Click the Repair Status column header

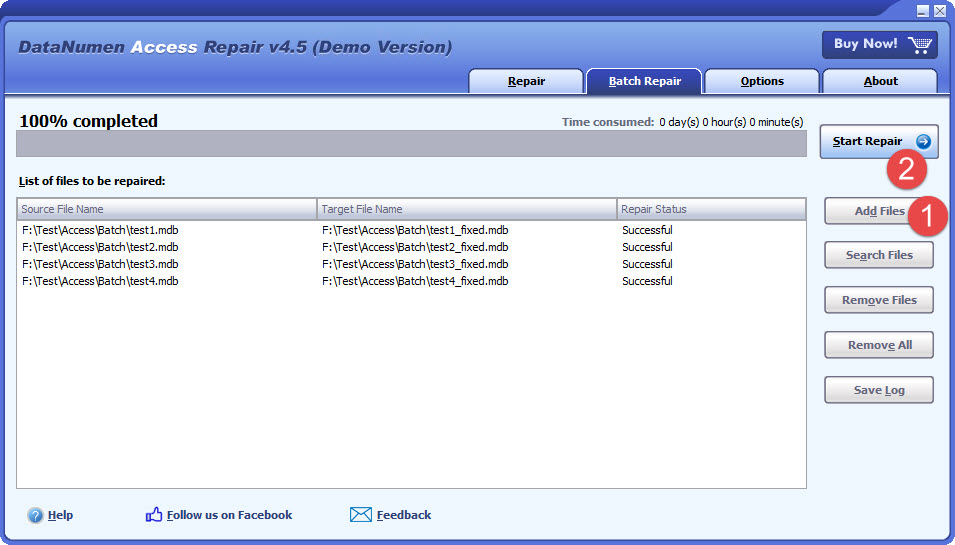point(711,209)
